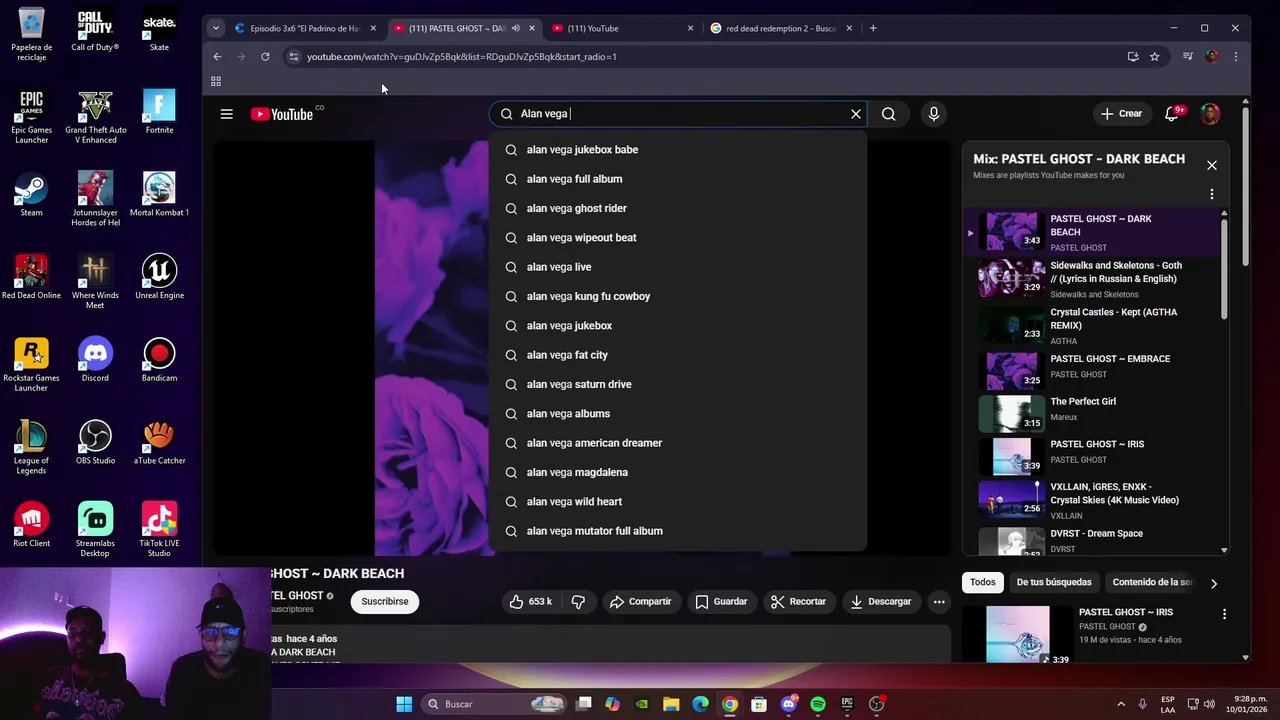The width and height of the screenshot is (1280, 720).
Task: Click into the YouTube search input field
Action: point(680,114)
